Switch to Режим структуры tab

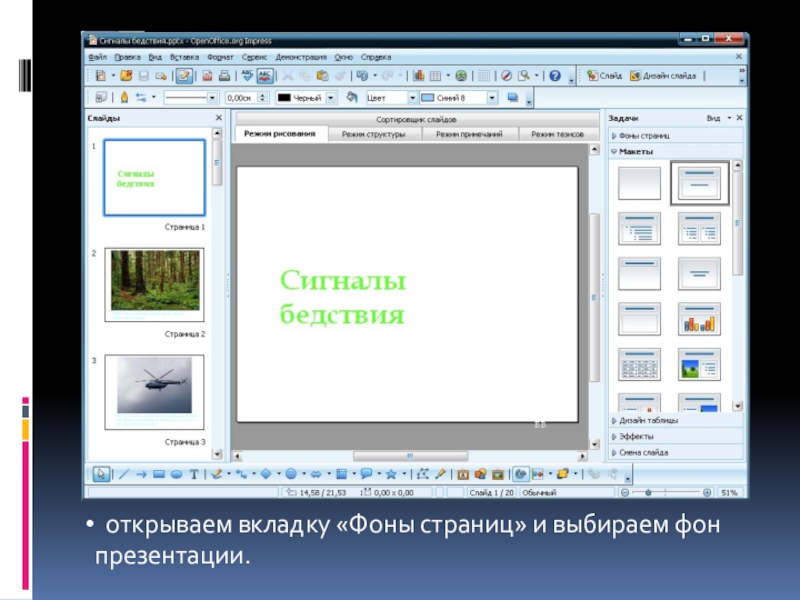(373, 134)
